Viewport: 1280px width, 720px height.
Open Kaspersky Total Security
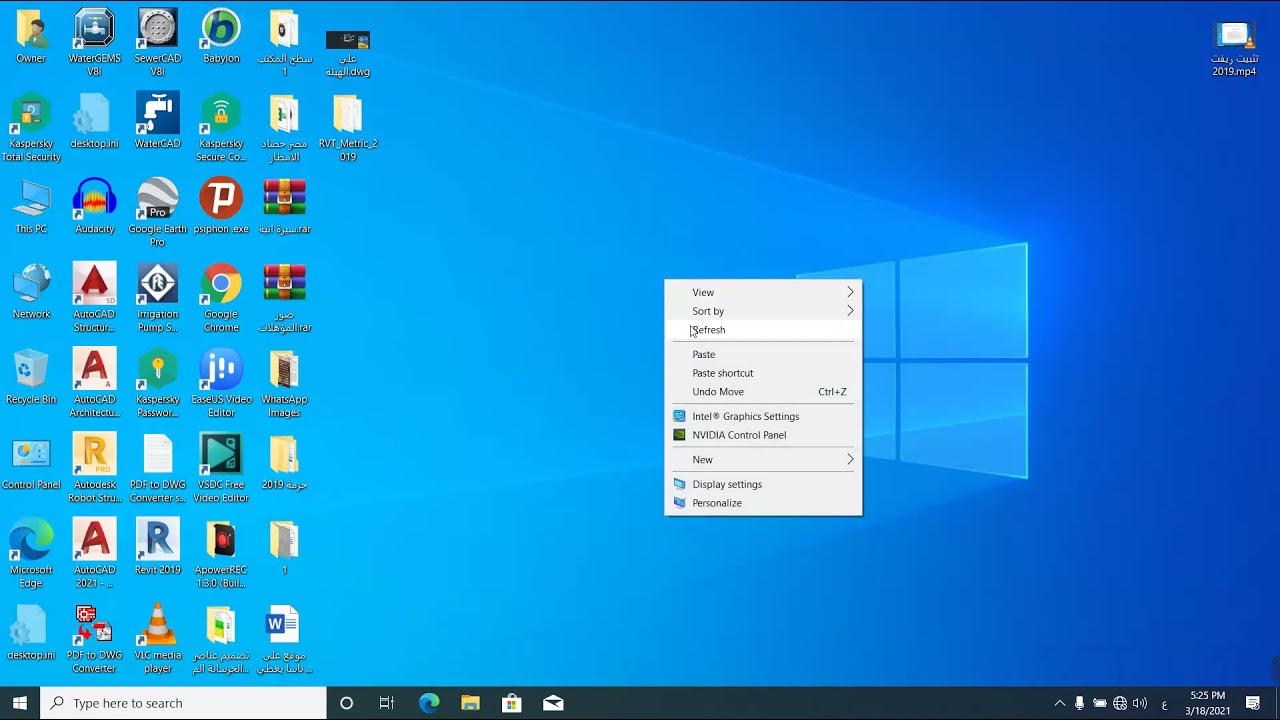[31, 128]
